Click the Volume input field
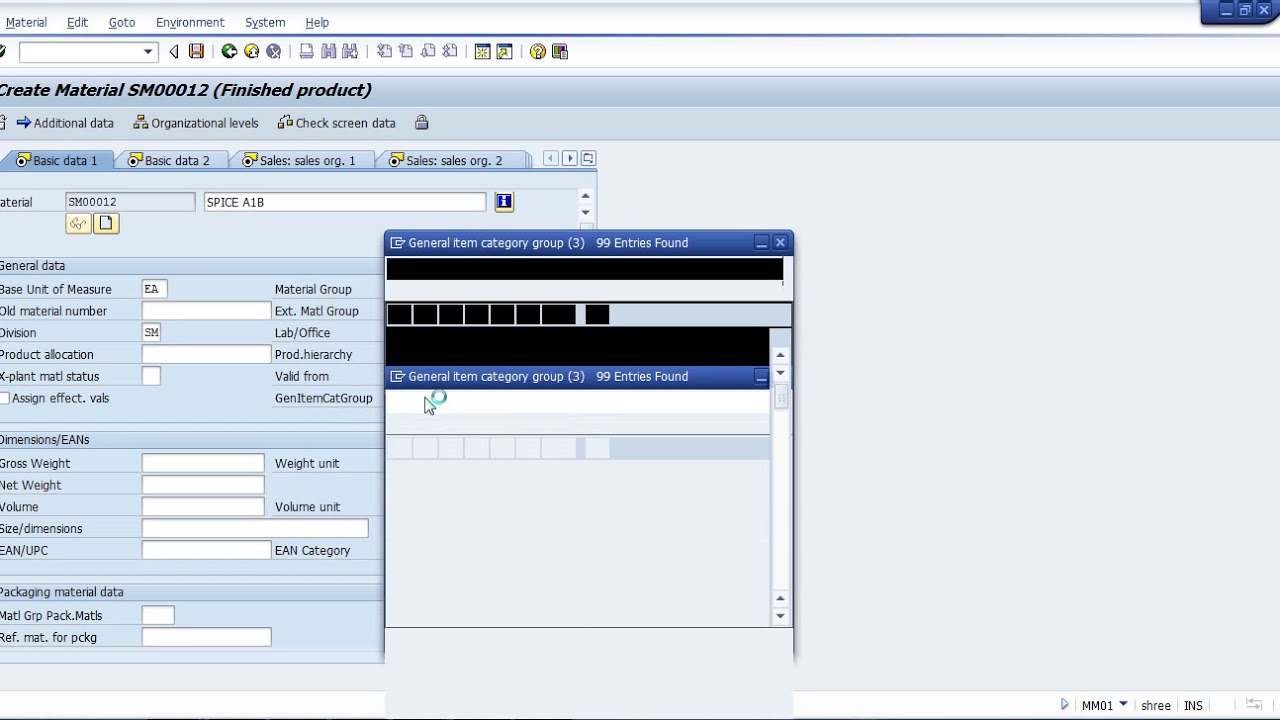1280x720 pixels. (203, 507)
